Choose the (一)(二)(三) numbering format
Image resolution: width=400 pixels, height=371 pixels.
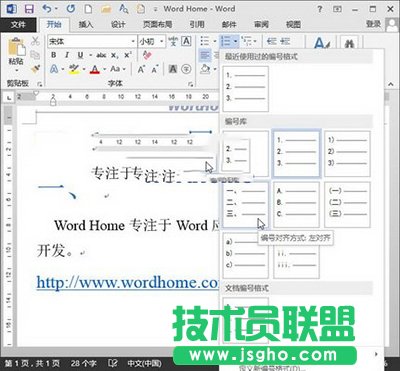coord(347,204)
